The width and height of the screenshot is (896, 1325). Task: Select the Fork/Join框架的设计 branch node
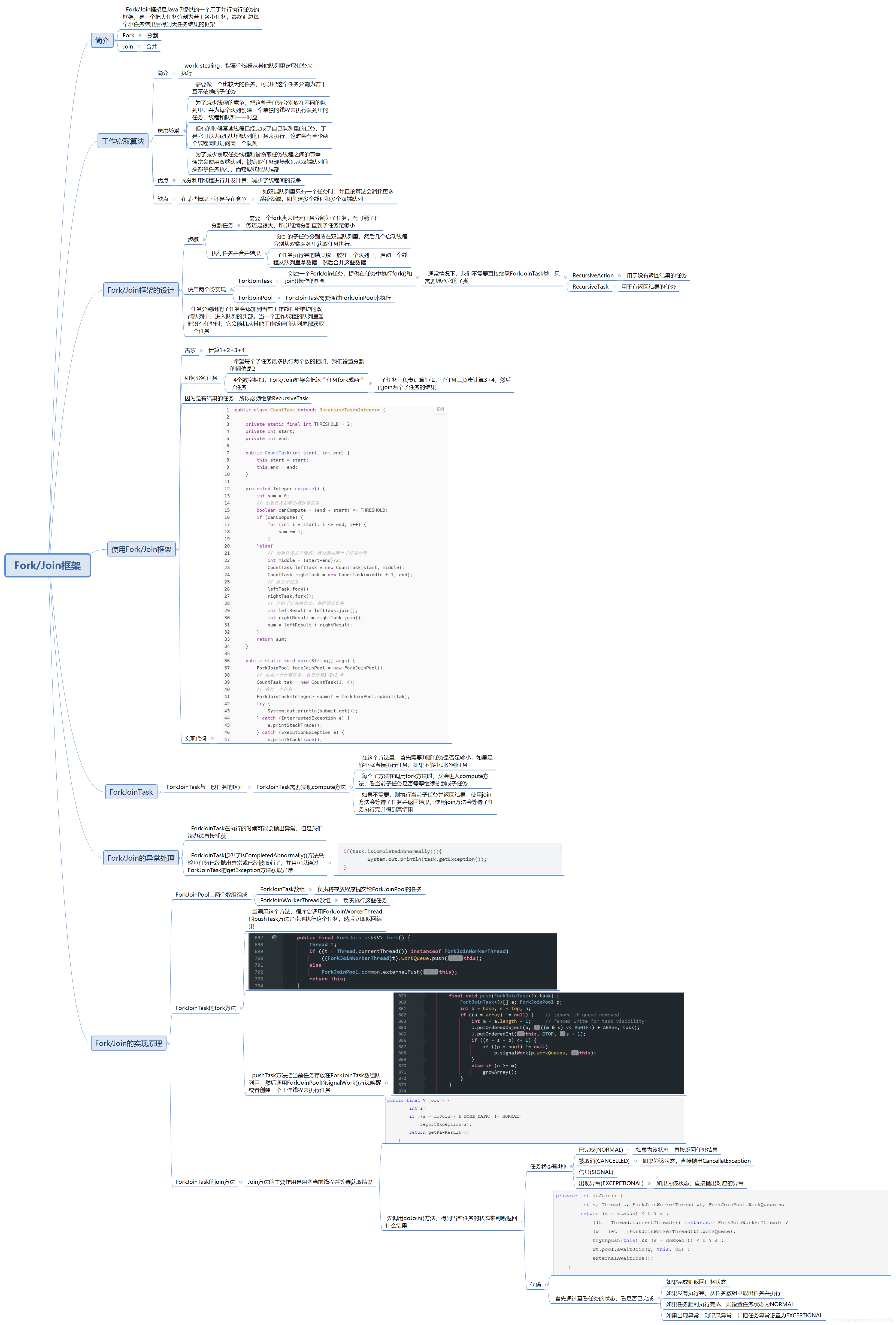coord(141,290)
